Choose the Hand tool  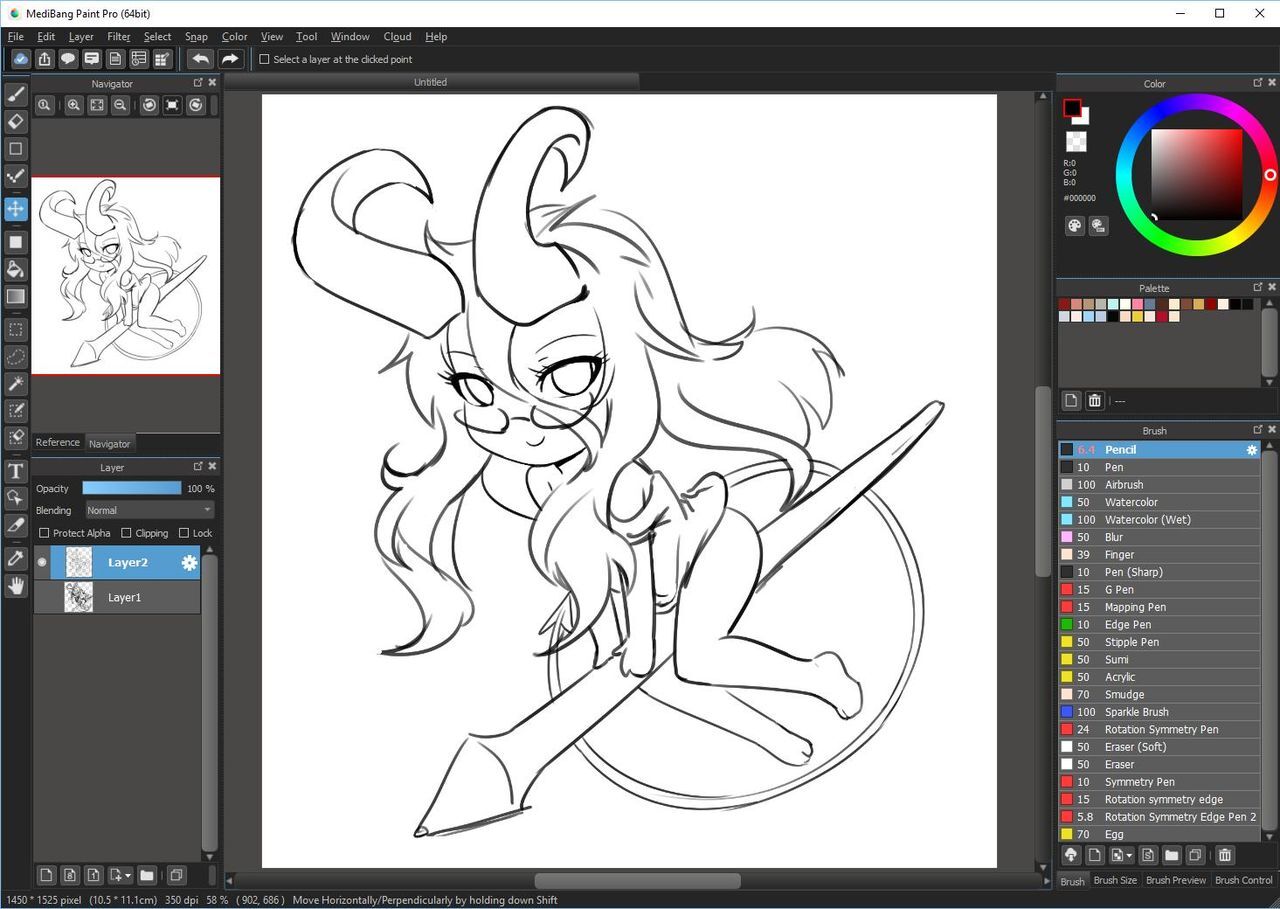tap(16, 586)
